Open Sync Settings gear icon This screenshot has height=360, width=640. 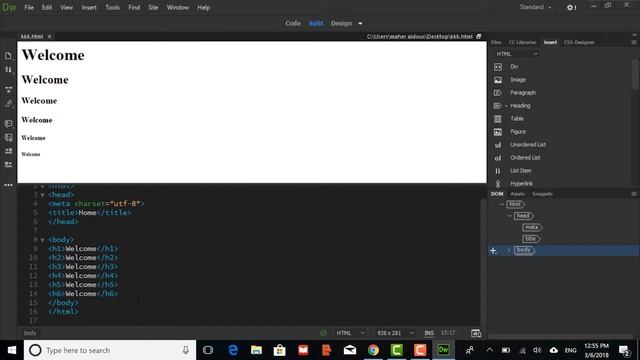(x=571, y=7)
